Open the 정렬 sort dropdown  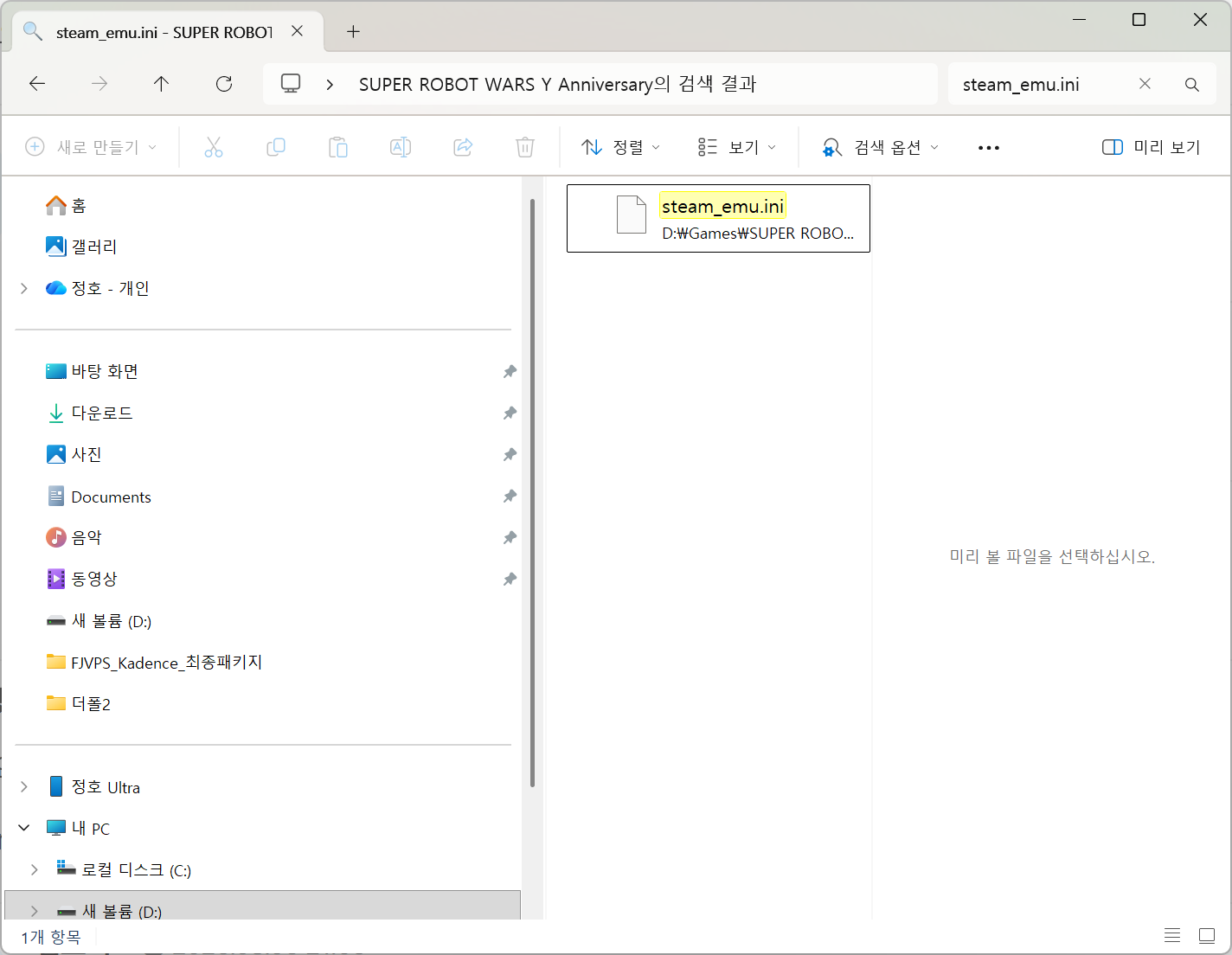coord(620,147)
